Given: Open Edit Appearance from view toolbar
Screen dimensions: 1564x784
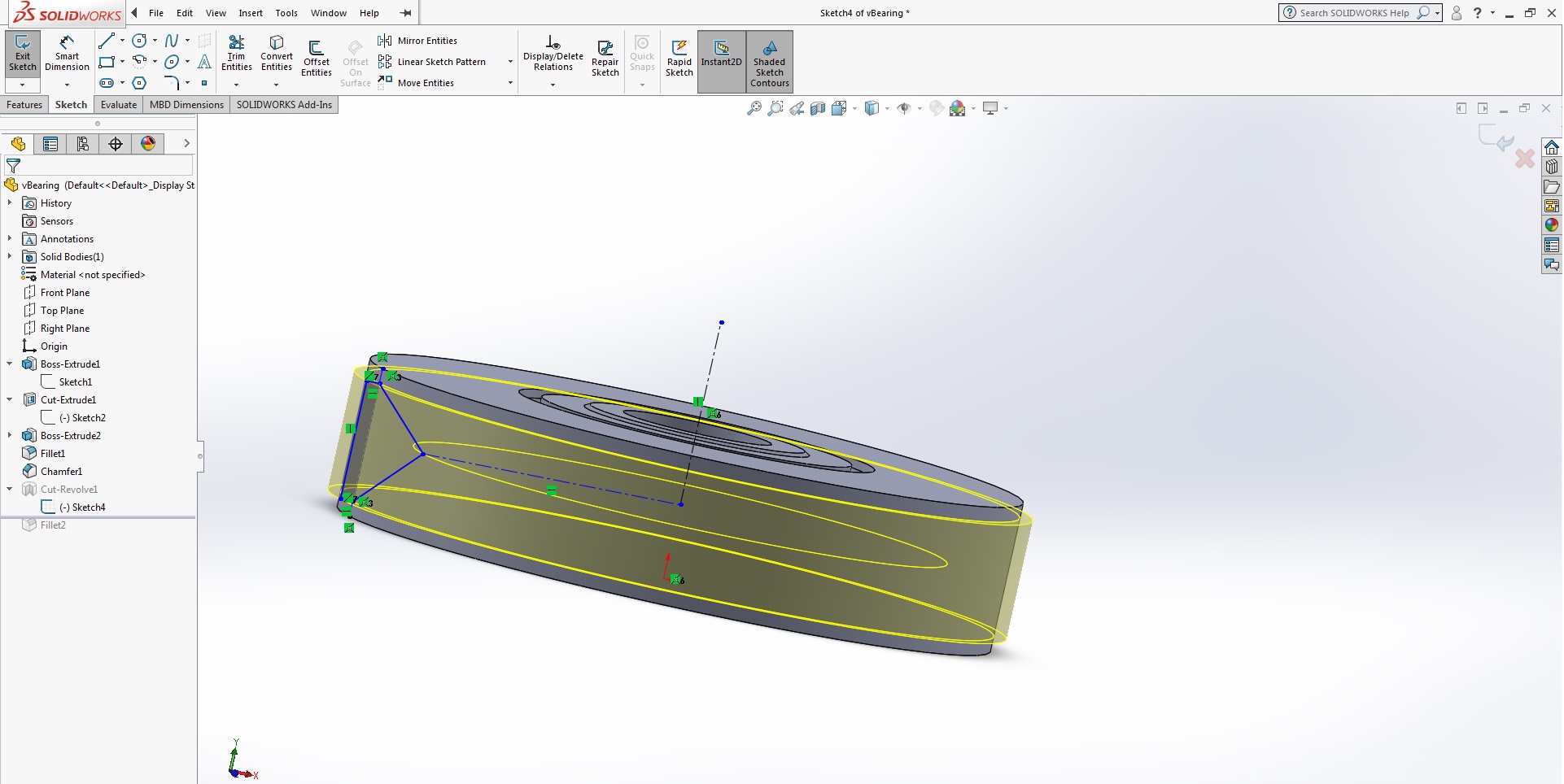Looking at the screenshot, I should pos(937,108).
